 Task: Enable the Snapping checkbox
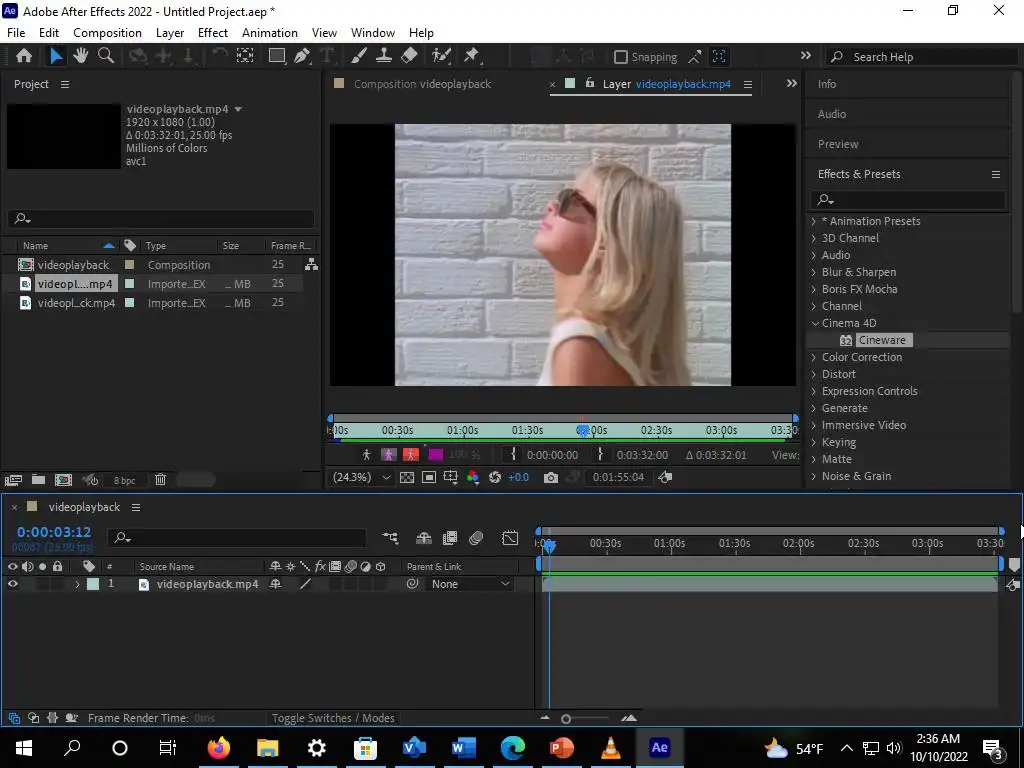pos(620,57)
